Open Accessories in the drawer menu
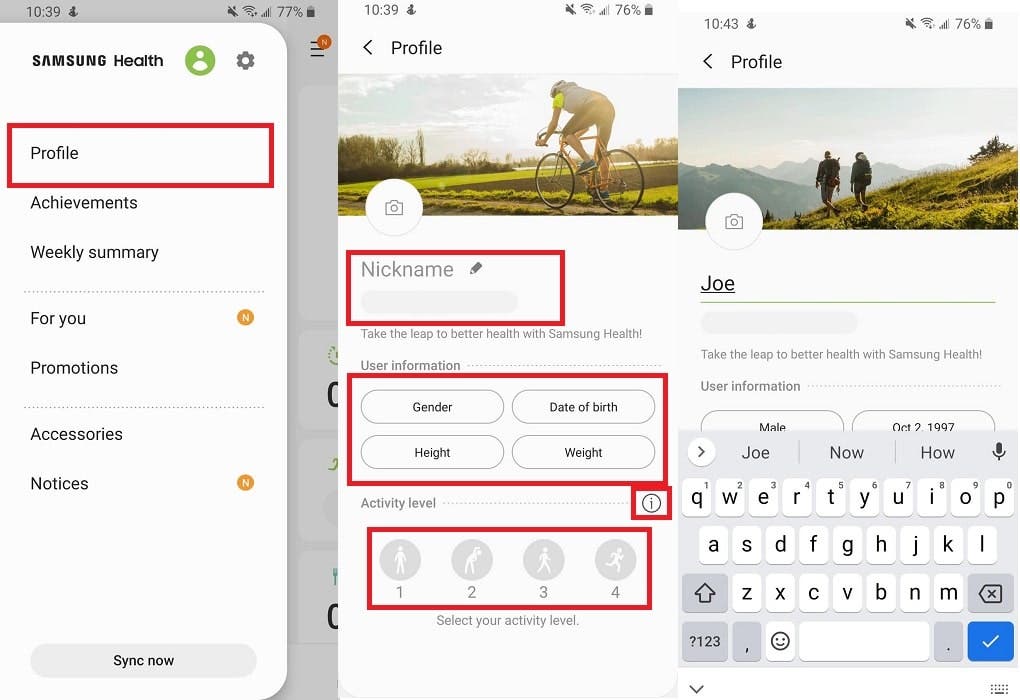This screenshot has height=700, width=1020. tap(77, 434)
